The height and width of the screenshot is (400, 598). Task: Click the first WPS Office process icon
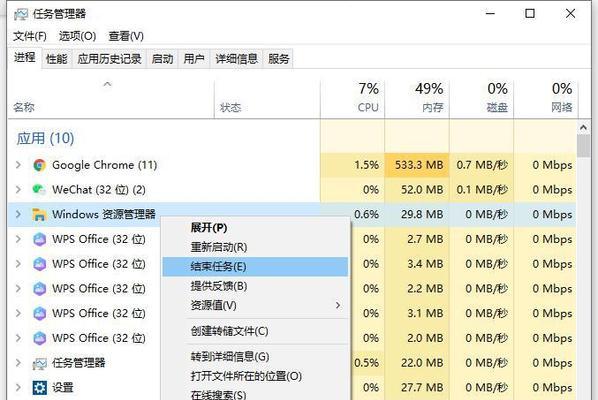click(40, 239)
